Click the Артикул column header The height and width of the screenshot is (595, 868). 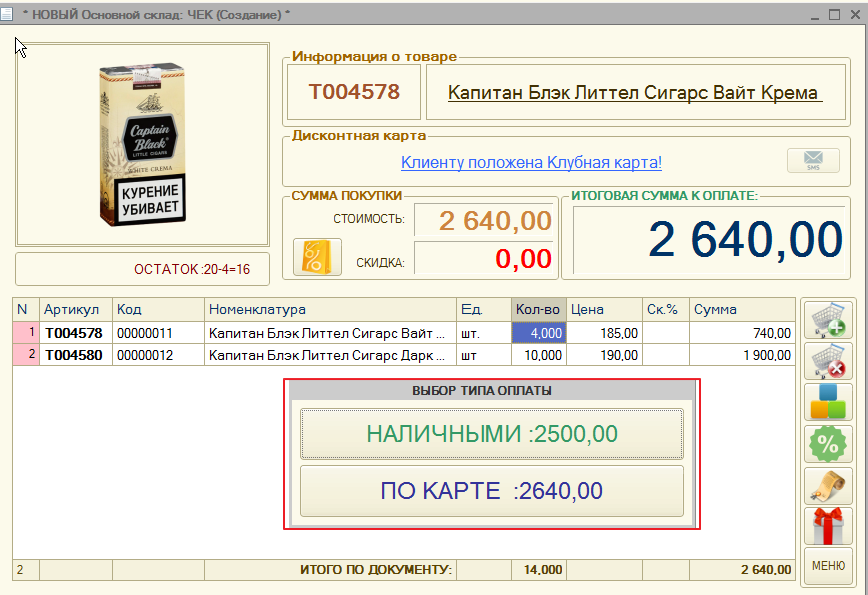pos(75,309)
